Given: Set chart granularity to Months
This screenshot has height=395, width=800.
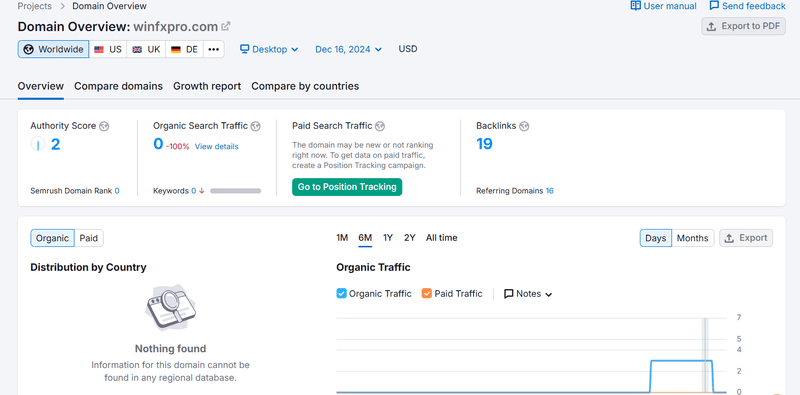Looking at the screenshot, I should 692,238.
